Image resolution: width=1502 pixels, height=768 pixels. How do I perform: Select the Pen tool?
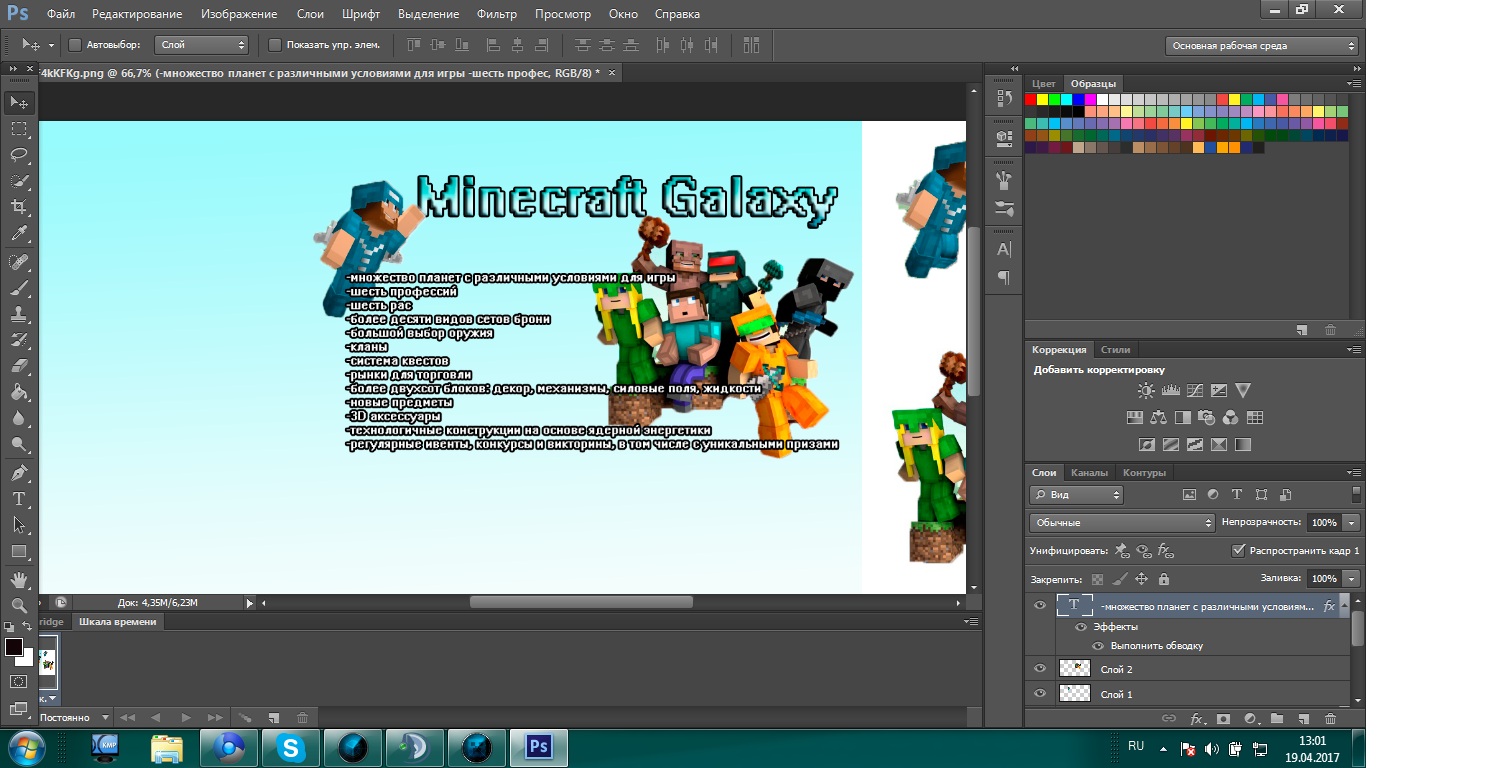tap(19, 472)
